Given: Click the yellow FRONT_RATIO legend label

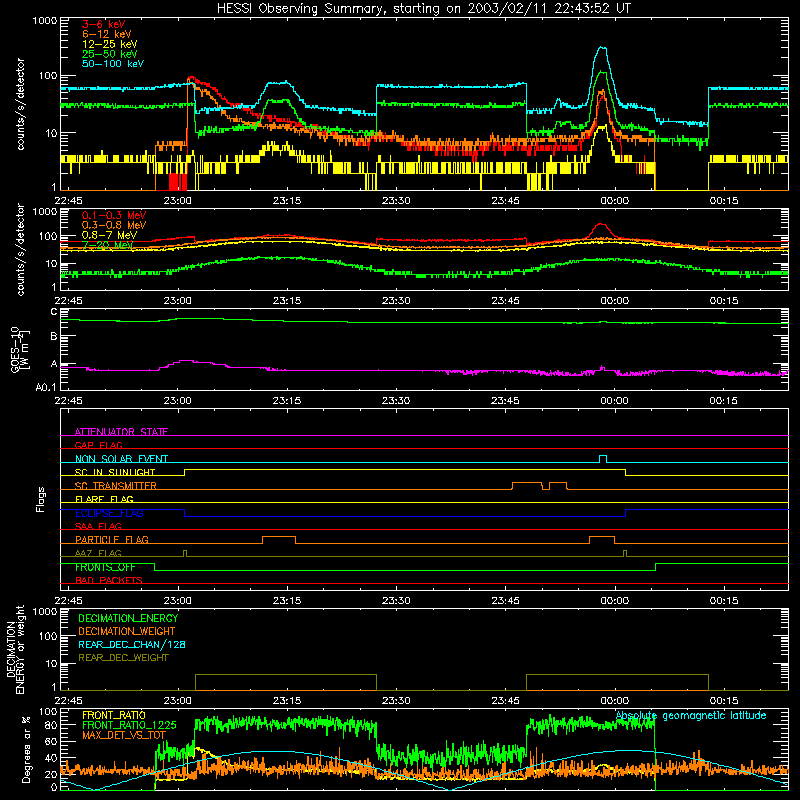Looking at the screenshot, I should [114, 715].
